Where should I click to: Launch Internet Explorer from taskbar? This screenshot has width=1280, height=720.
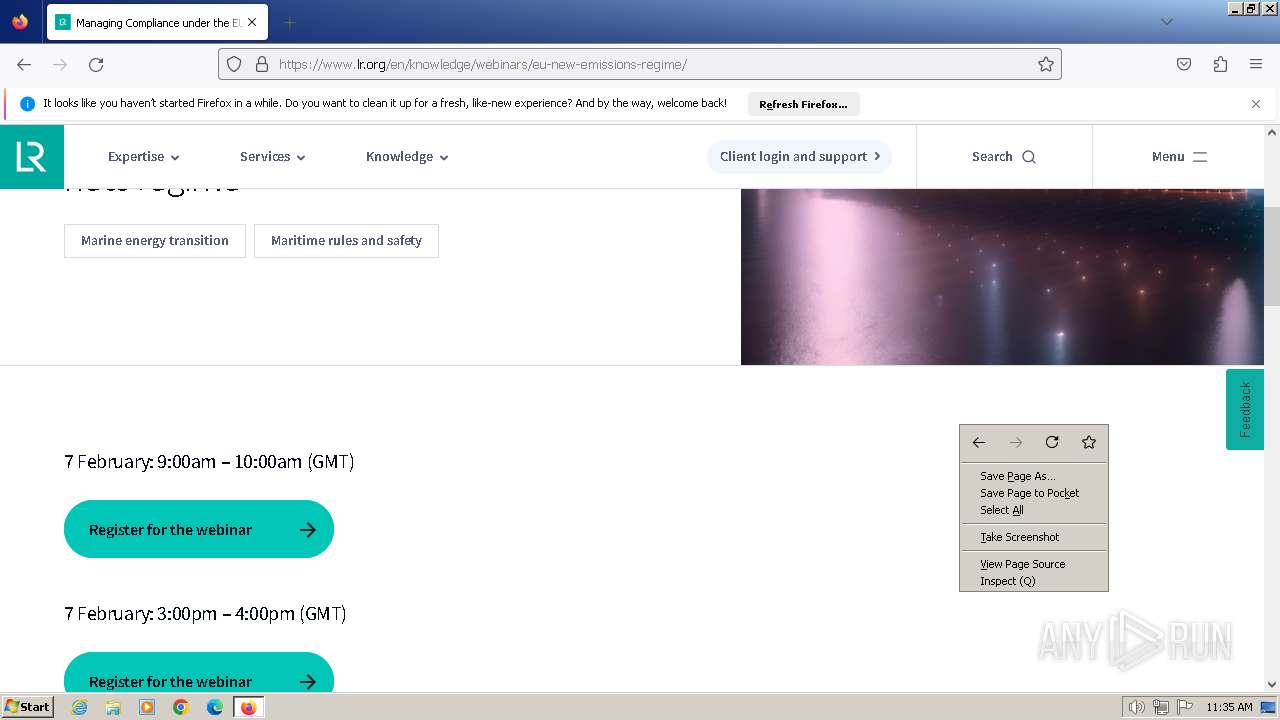coord(79,707)
